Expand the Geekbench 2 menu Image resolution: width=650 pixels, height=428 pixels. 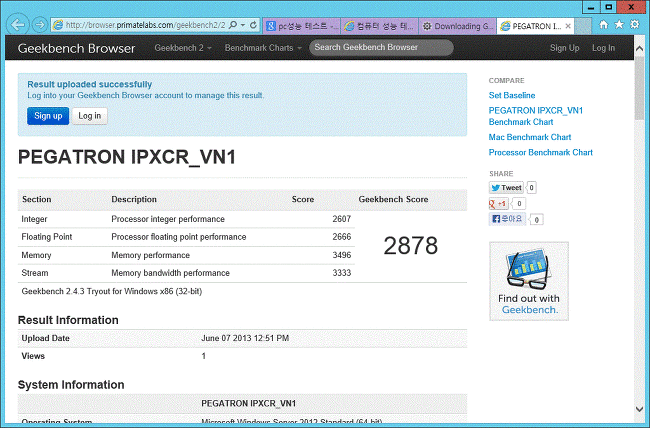(x=183, y=48)
